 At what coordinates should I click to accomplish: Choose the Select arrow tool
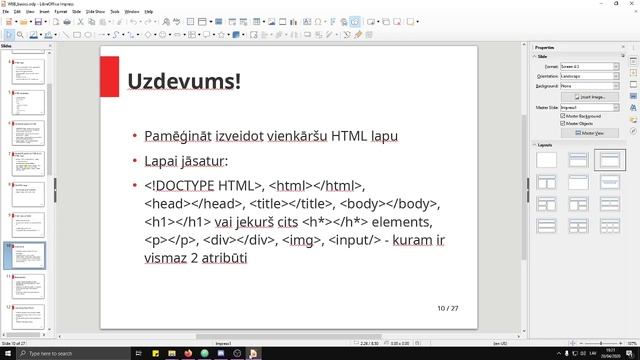coord(9,35)
